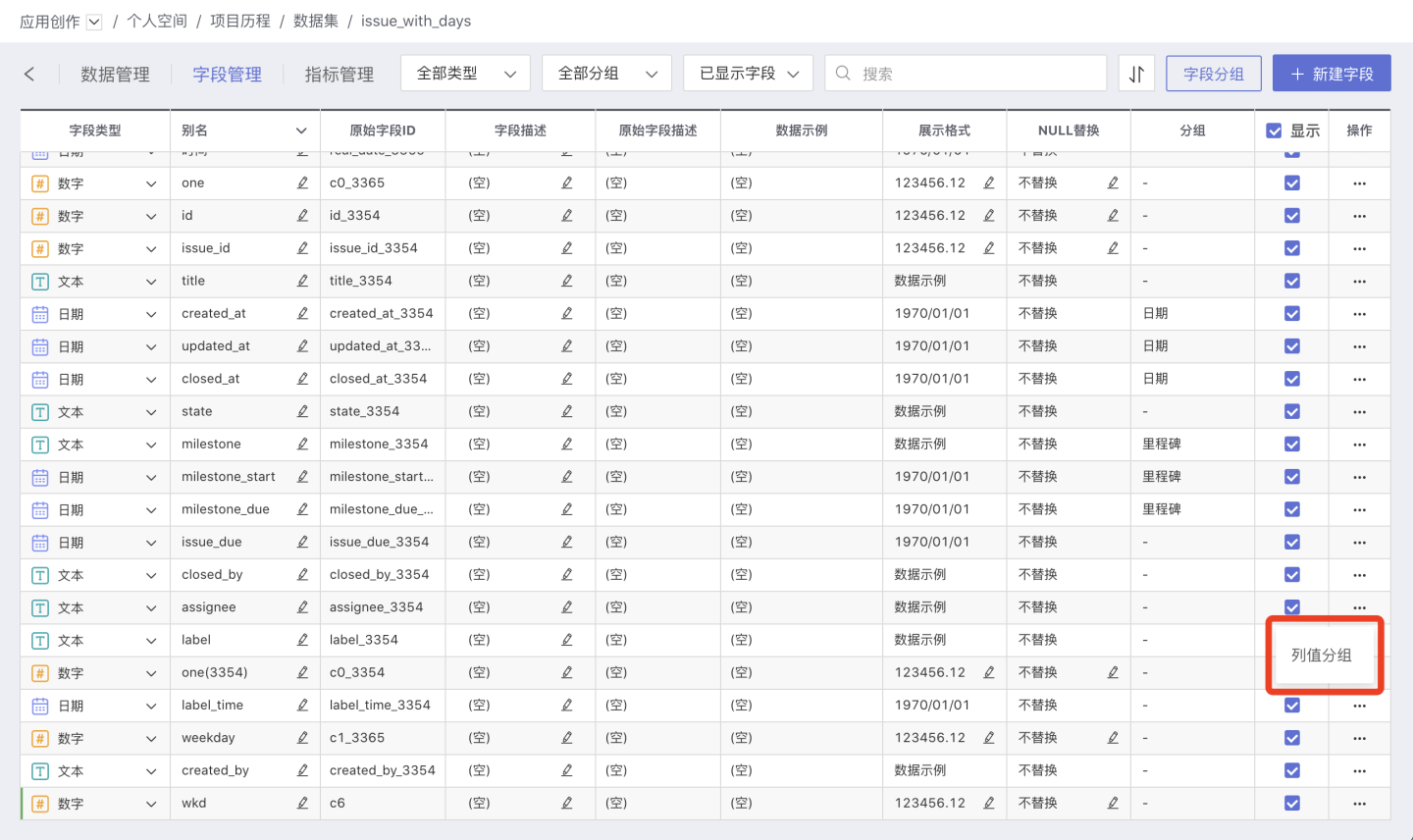The width and height of the screenshot is (1413, 840).
Task: Uncheck display checkbox for state field
Action: tap(1292, 411)
